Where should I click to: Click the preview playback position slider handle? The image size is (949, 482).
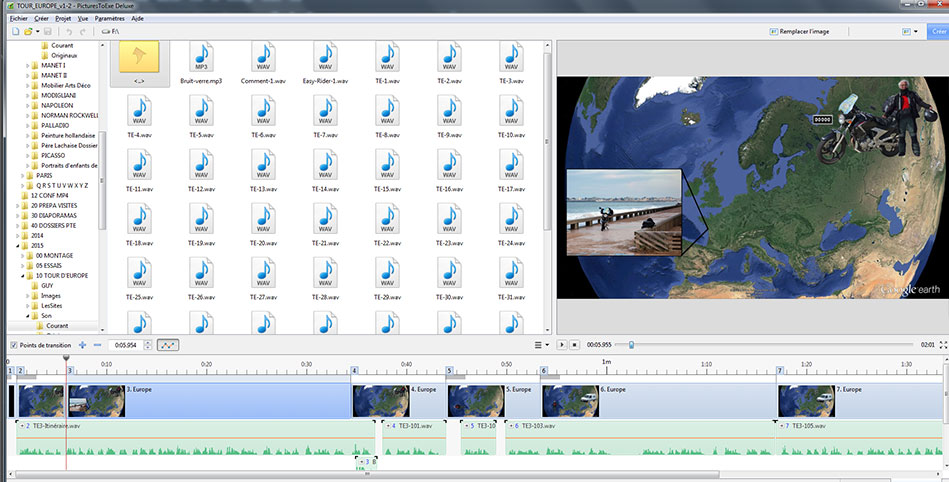(x=631, y=345)
